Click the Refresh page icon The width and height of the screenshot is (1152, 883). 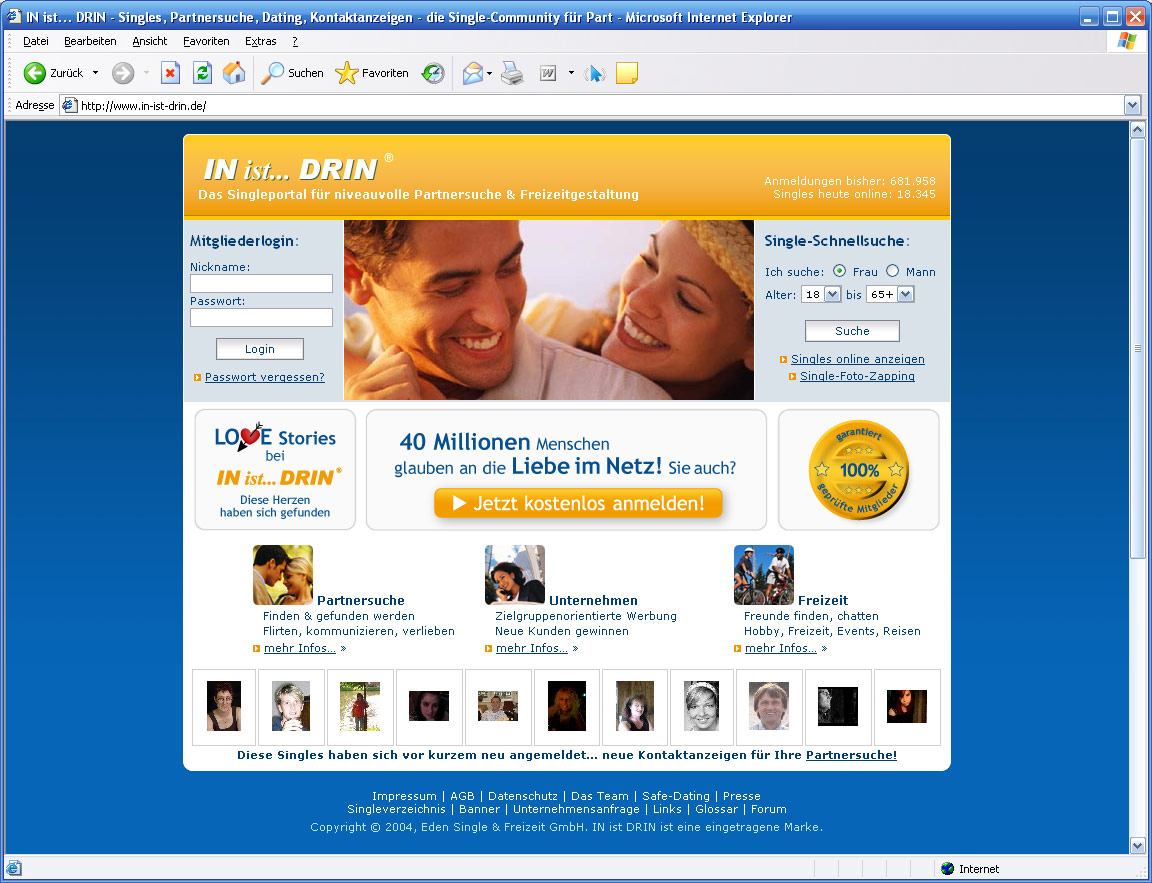(x=202, y=73)
